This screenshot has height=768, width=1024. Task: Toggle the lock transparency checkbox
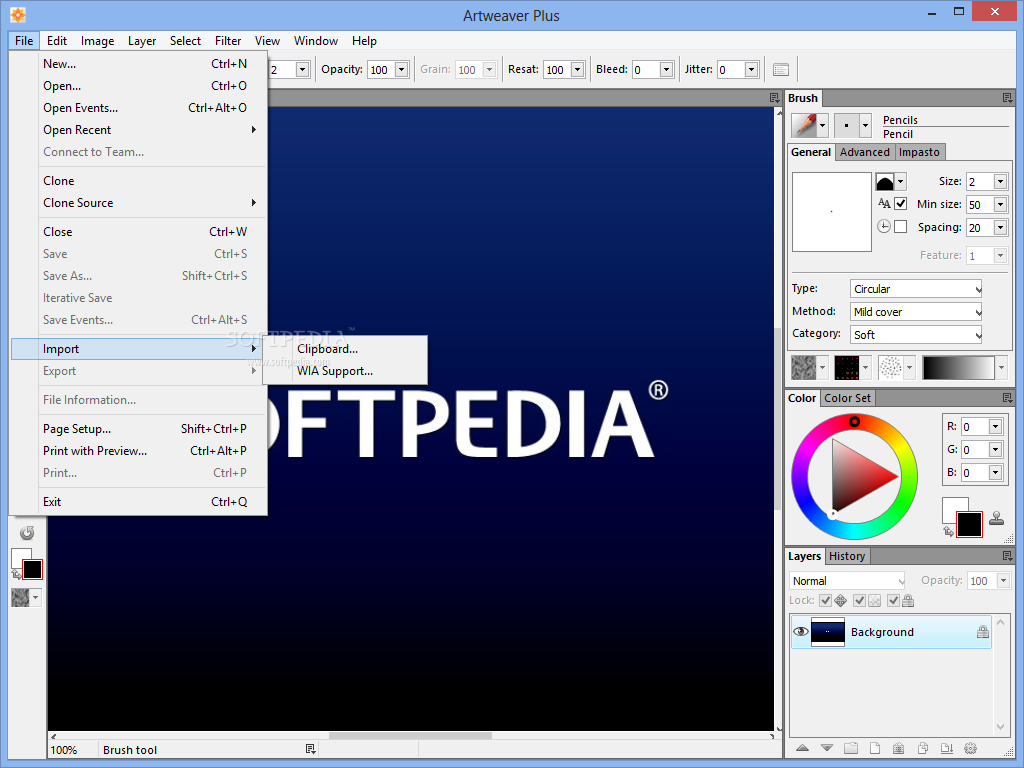tap(859, 600)
